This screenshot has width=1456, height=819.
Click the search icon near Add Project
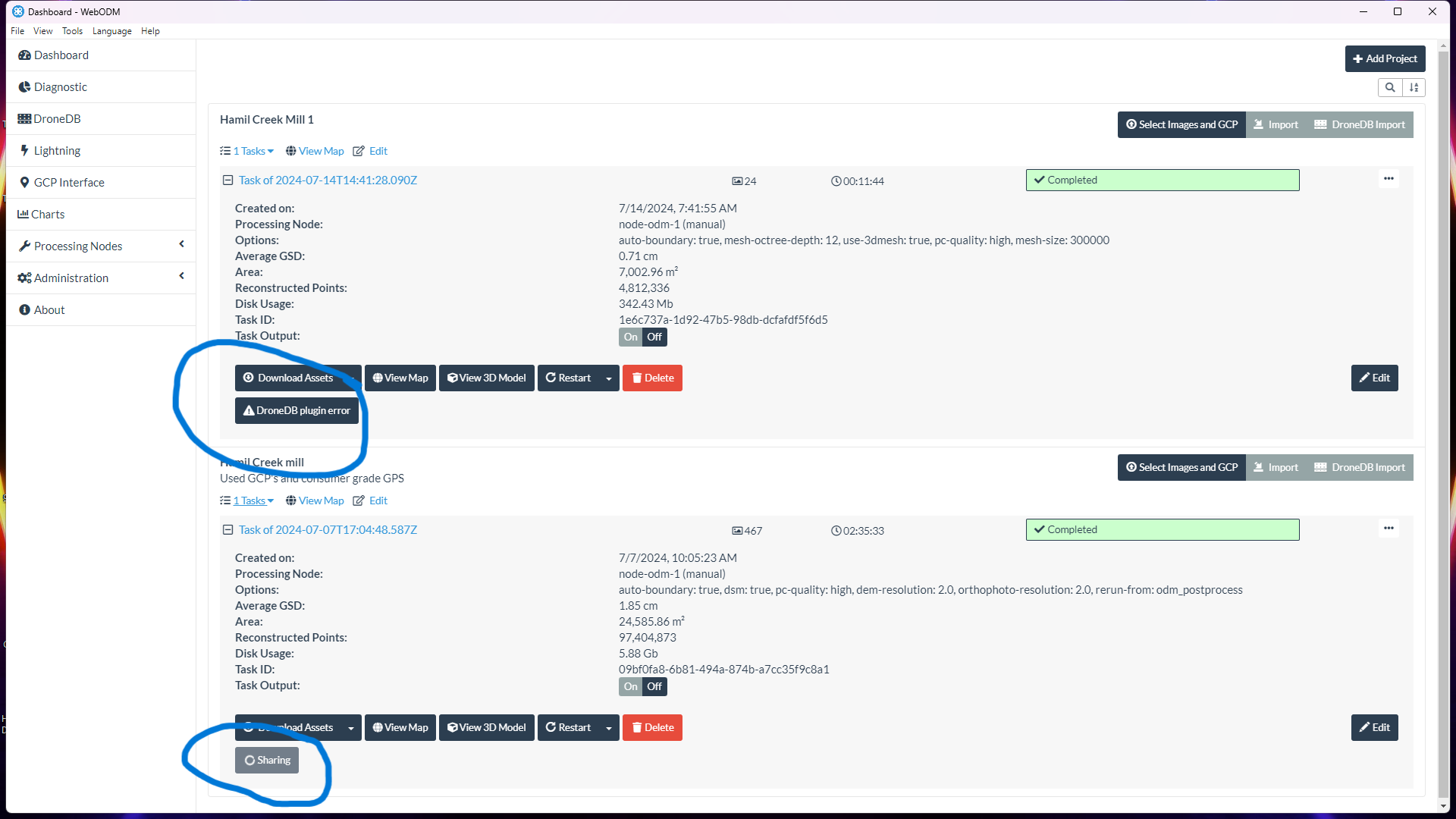coord(1390,87)
